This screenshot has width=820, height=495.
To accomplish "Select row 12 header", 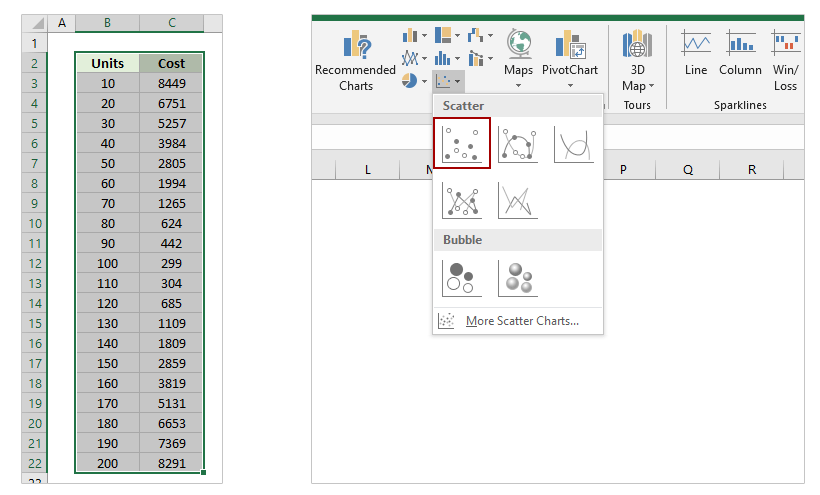I will [35, 263].
